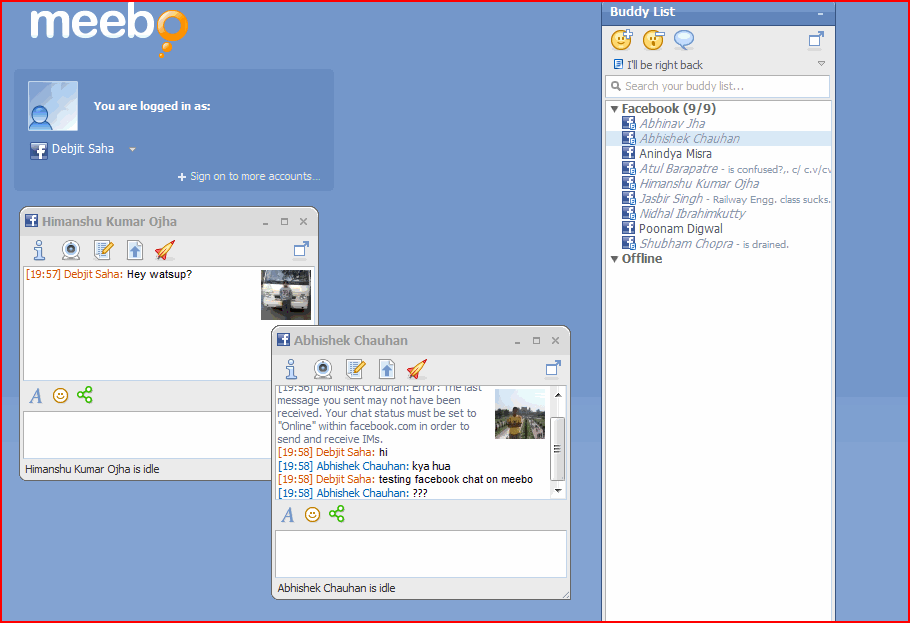Click message input box in Abhishek Chauhan chat
Viewport: 910px width, 623px height.
[421, 553]
